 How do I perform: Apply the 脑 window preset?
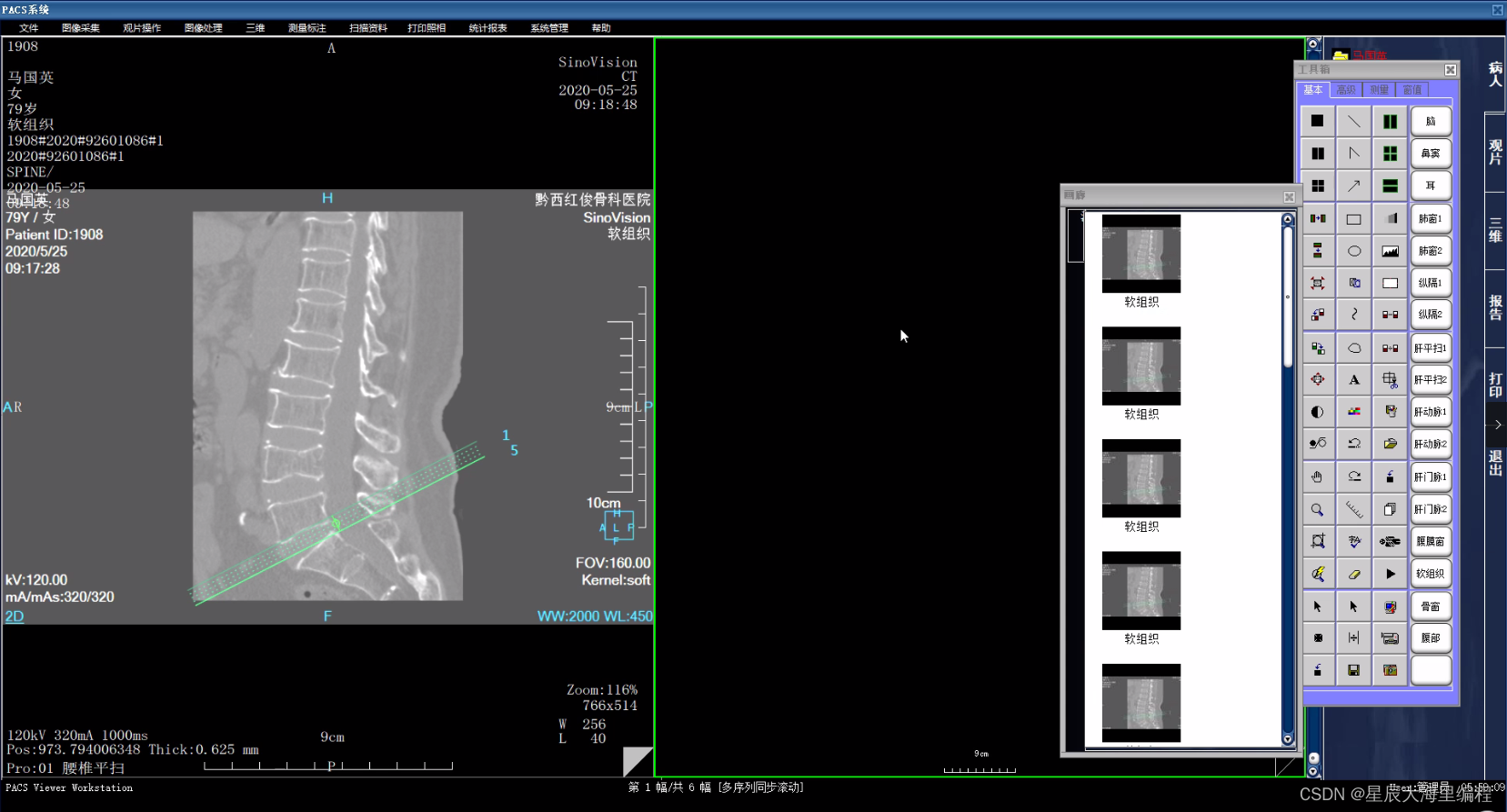pyautogui.click(x=1431, y=121)
